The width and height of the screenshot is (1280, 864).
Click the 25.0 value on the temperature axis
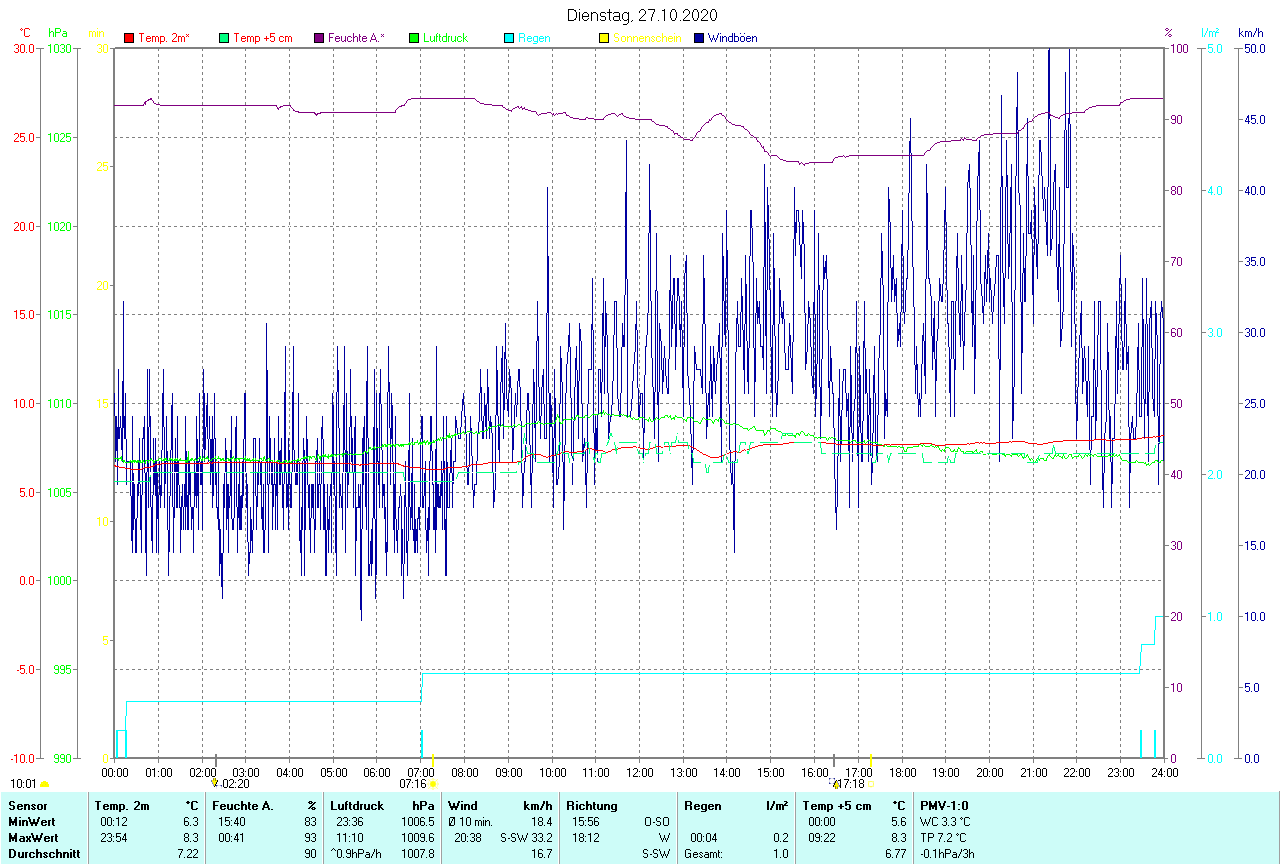coord(23,137)
